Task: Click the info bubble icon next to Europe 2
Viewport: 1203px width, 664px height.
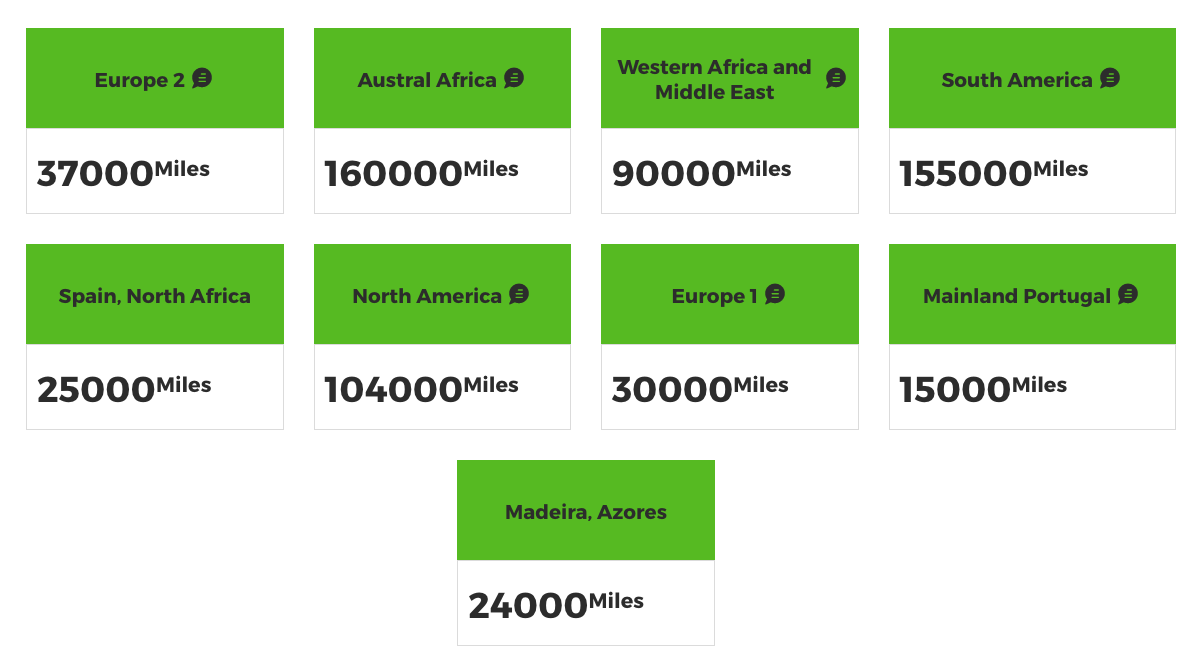Action: [202, 78]
